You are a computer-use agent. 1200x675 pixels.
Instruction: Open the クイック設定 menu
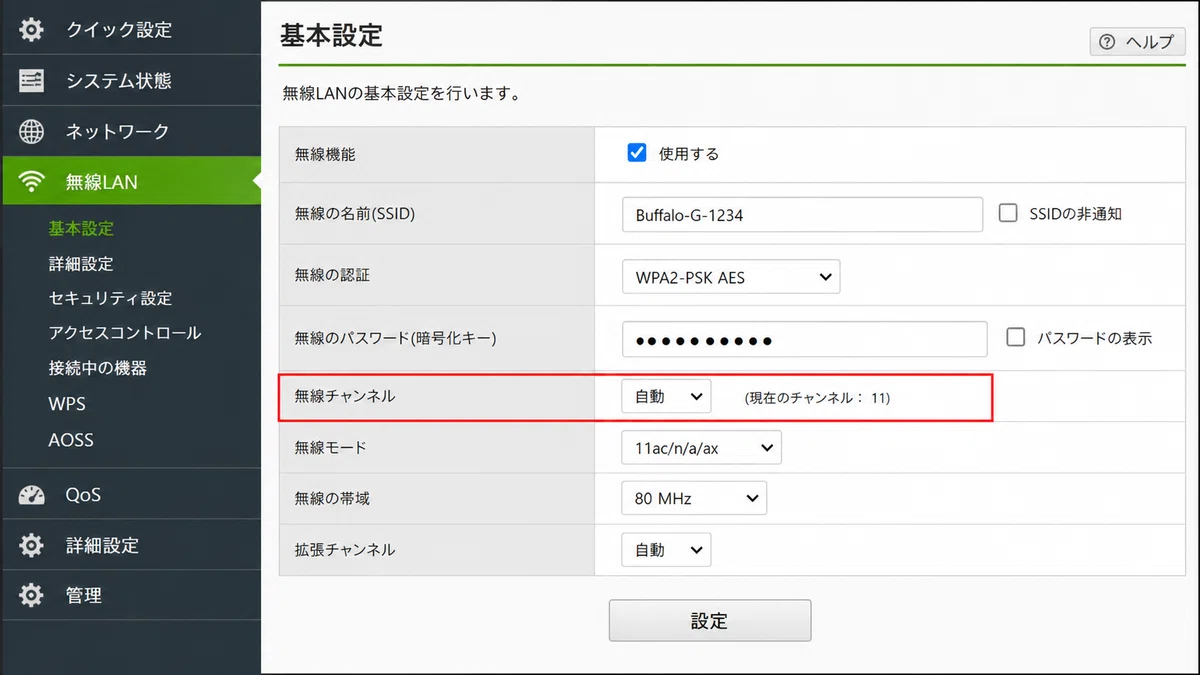point(130,29)
